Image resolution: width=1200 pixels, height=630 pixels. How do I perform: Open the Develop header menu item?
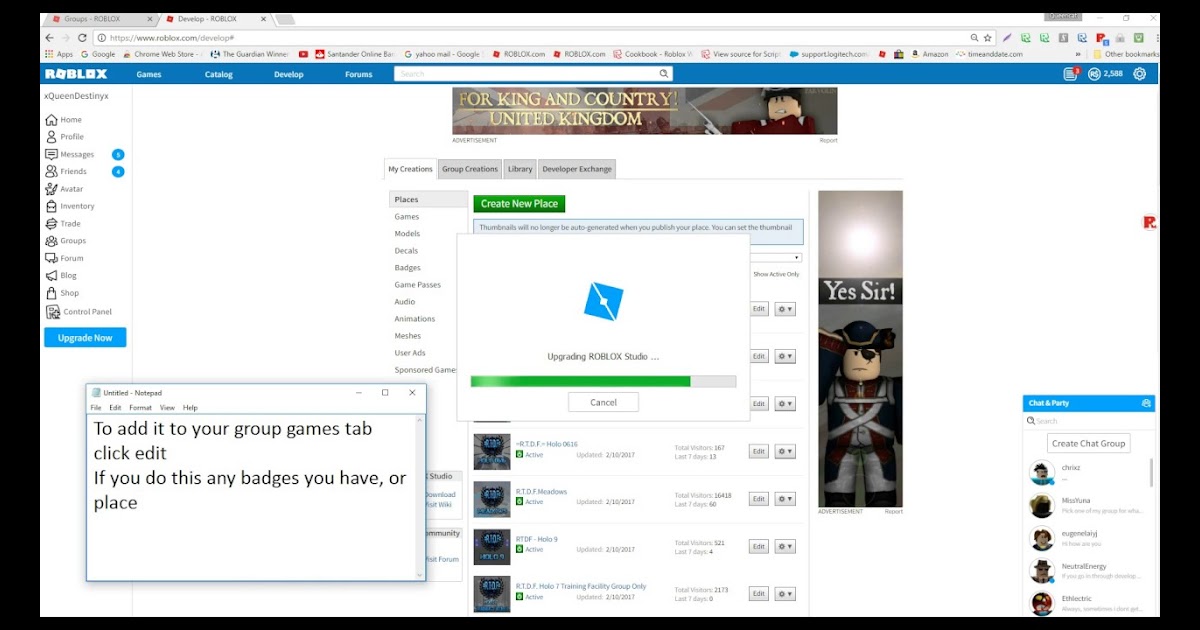pyautogui.click(x=289, y=74)
